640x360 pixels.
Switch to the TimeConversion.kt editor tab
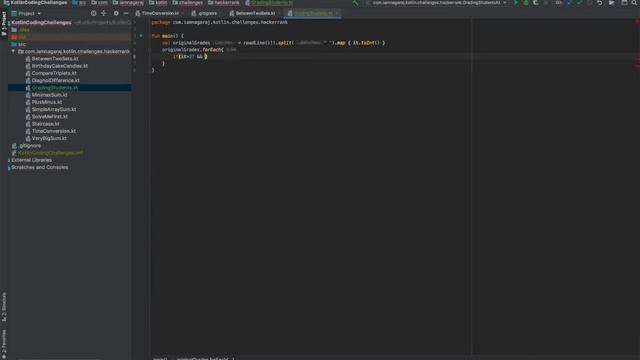pos(157,13)
